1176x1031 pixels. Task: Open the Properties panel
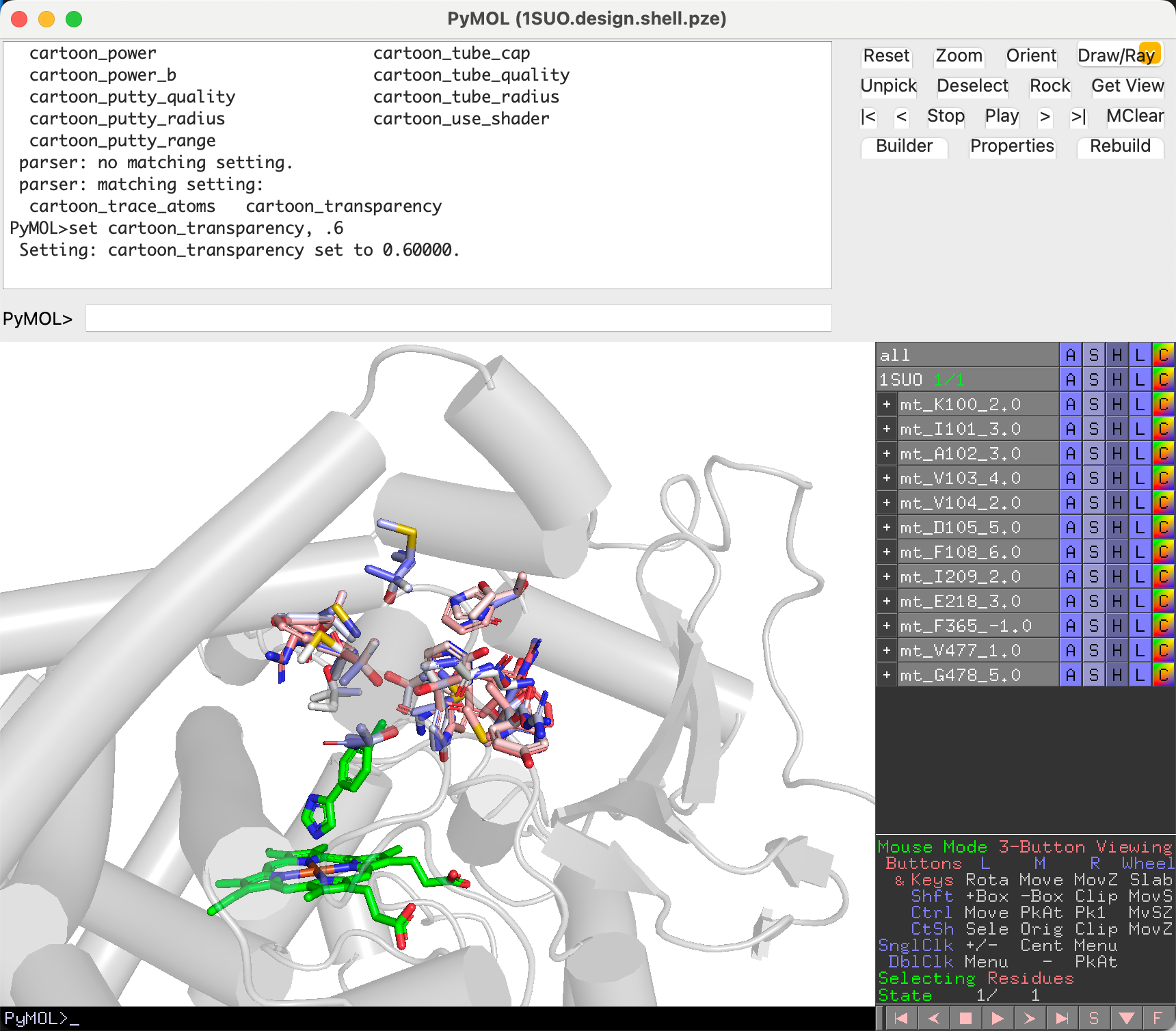click(x=1012, y=146)
